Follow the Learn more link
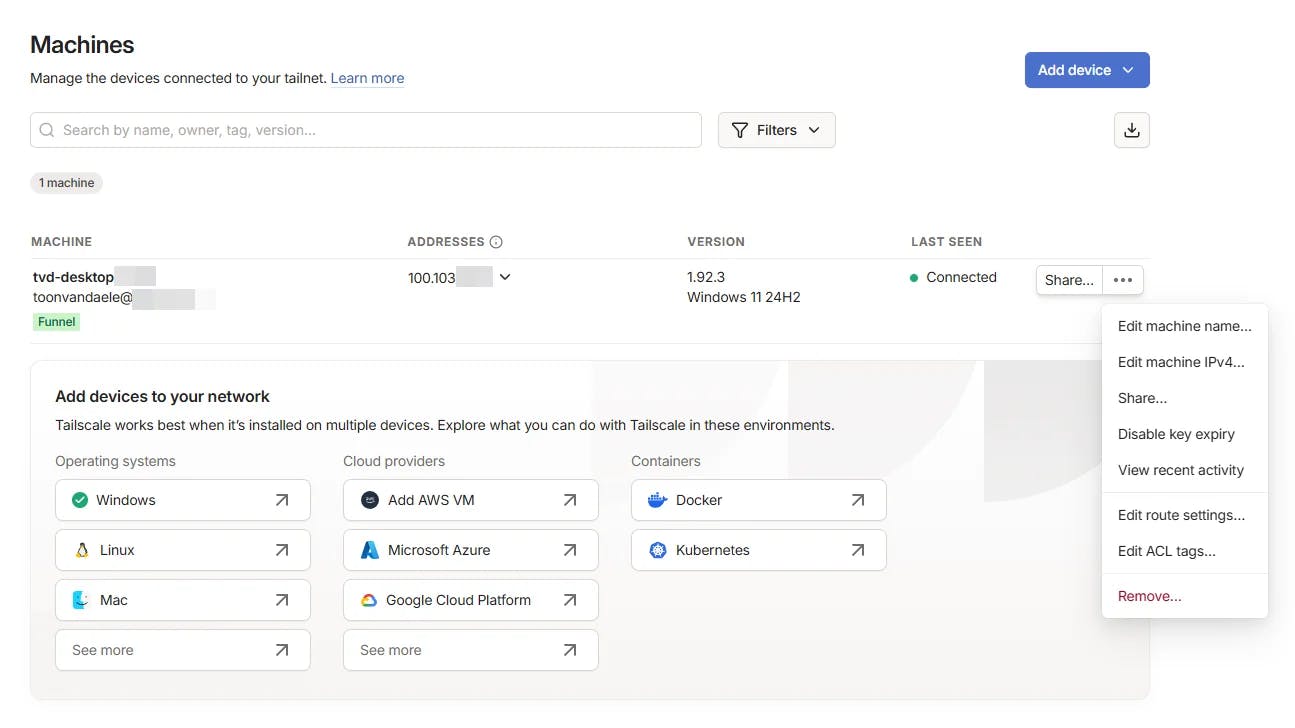Screen dimensions: 1295x728 pos(367,78)
